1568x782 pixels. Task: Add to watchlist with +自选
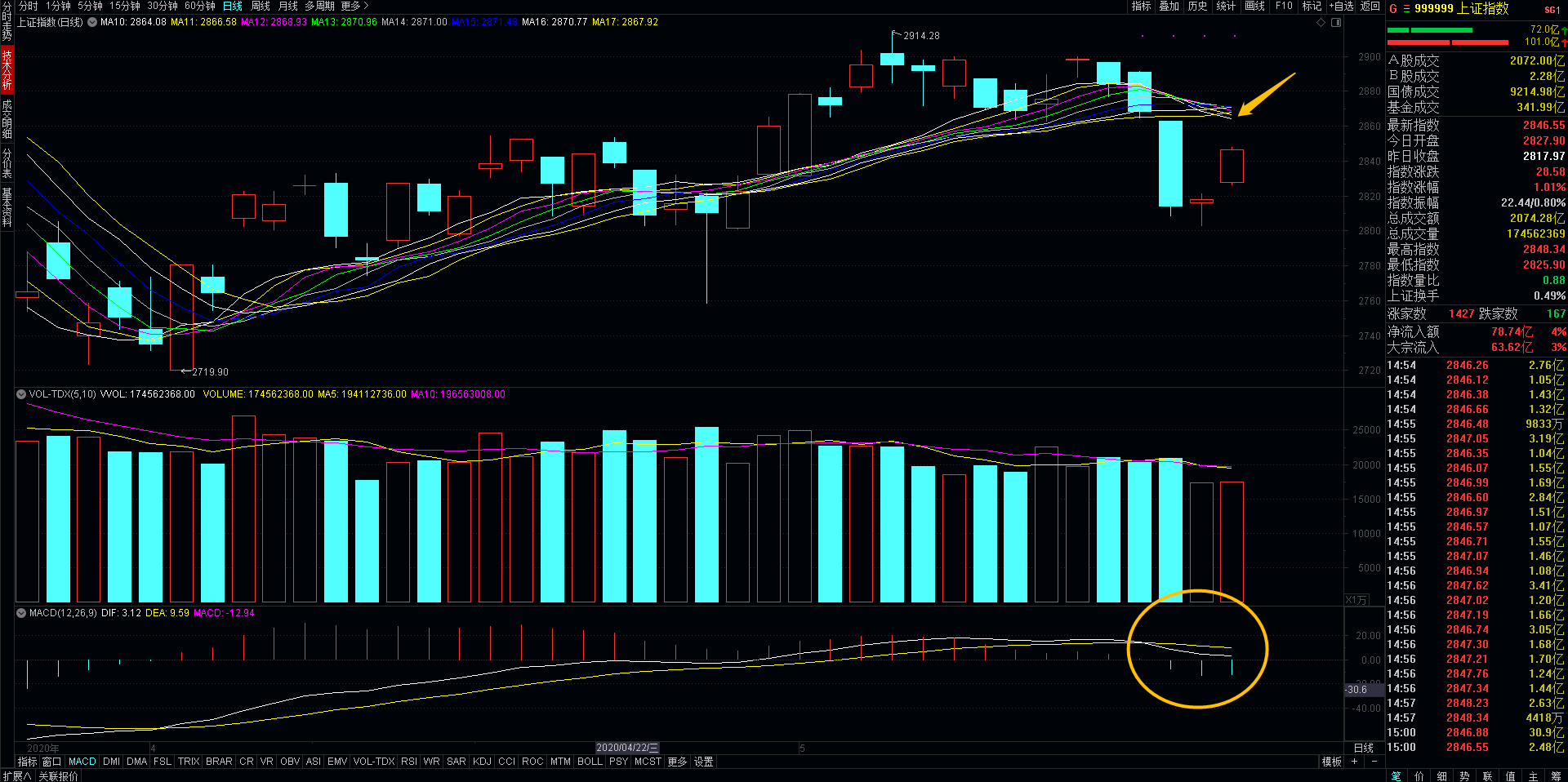click(1341, 6)
